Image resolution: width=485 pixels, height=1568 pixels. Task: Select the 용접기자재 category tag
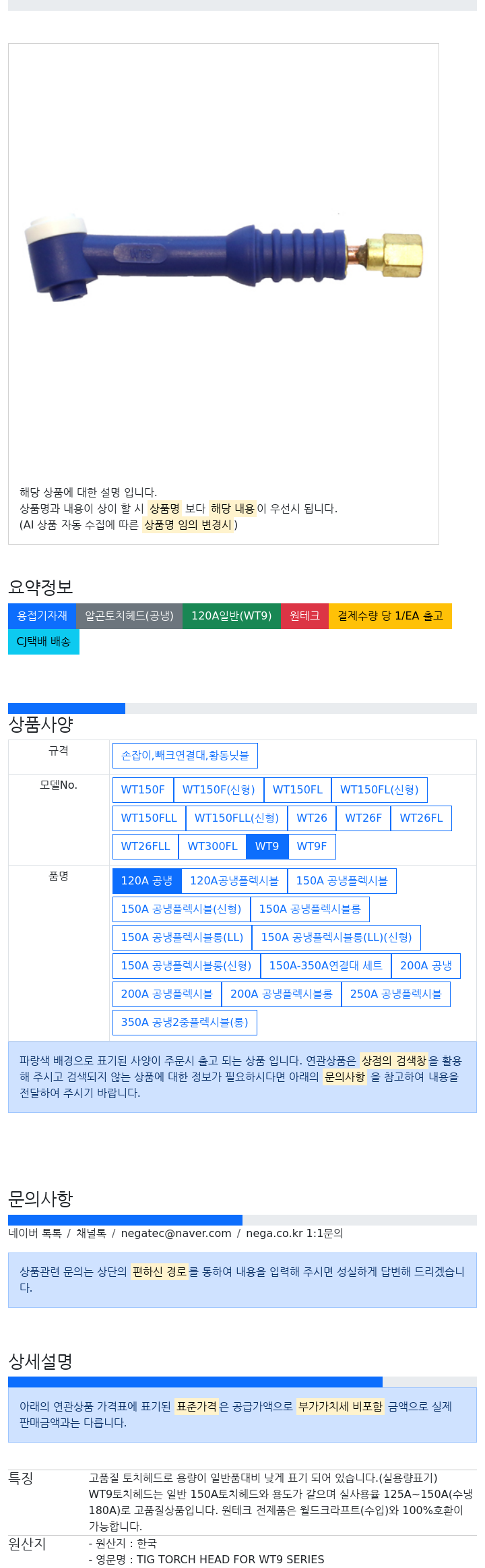point(42,615)
